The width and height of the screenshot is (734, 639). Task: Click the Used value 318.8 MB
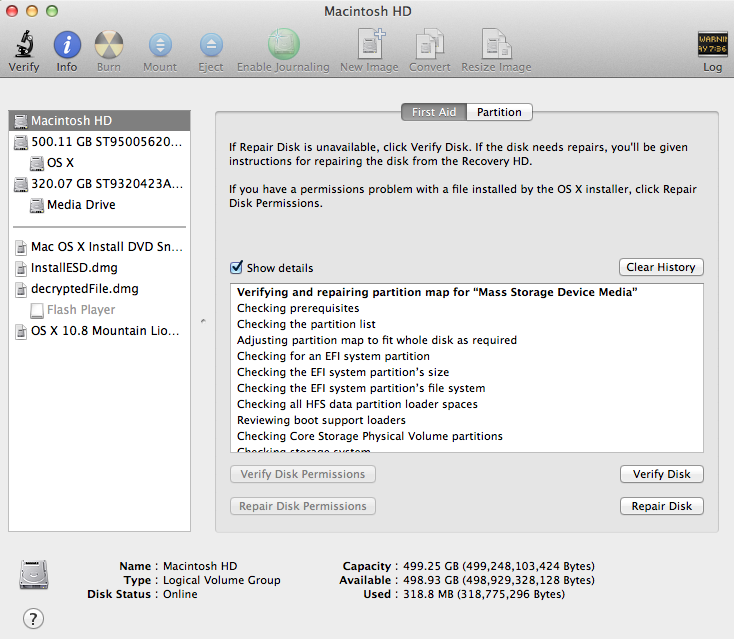pos(484,595)
